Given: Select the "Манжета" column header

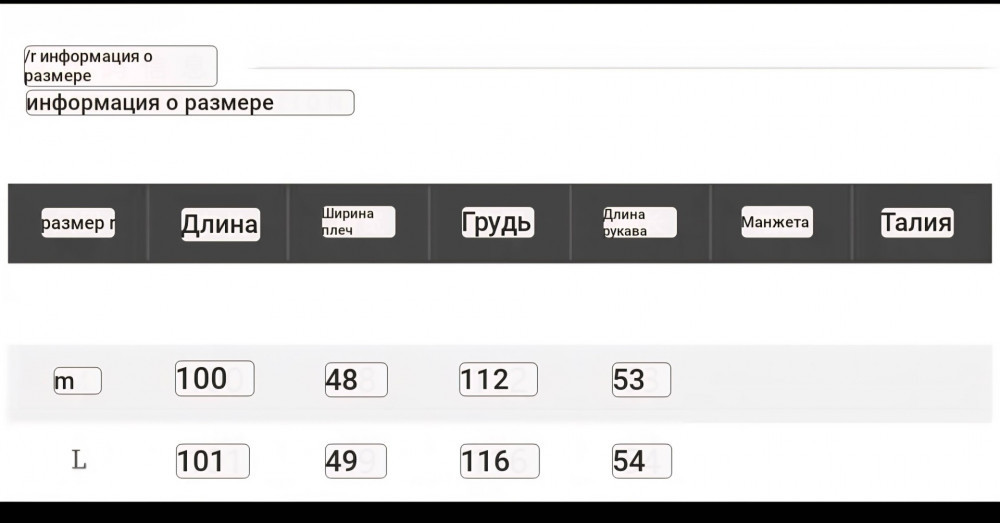Looking at the screenshot, I should click(x=776, y=222).
